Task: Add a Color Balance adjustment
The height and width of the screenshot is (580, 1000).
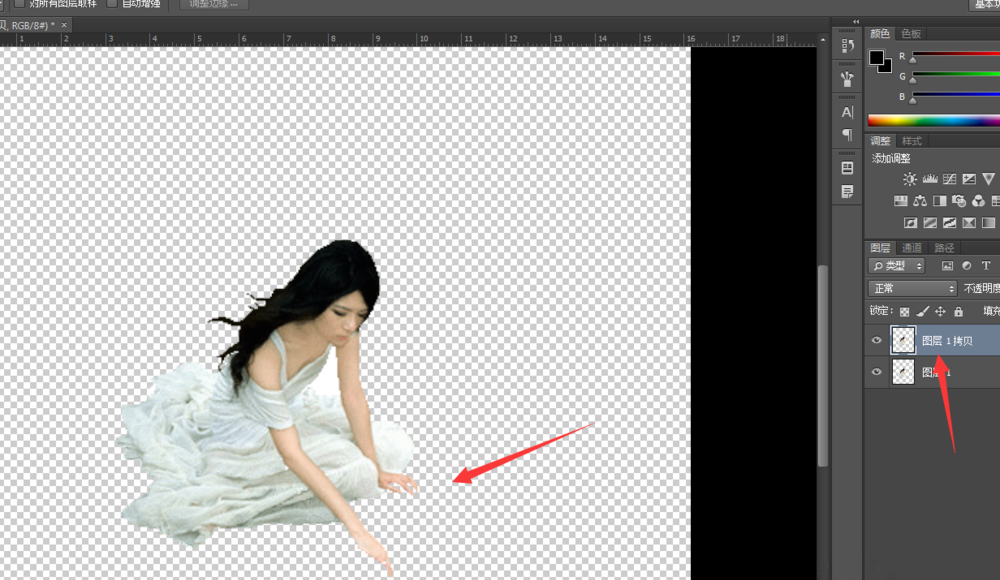Action: (920, 201)
